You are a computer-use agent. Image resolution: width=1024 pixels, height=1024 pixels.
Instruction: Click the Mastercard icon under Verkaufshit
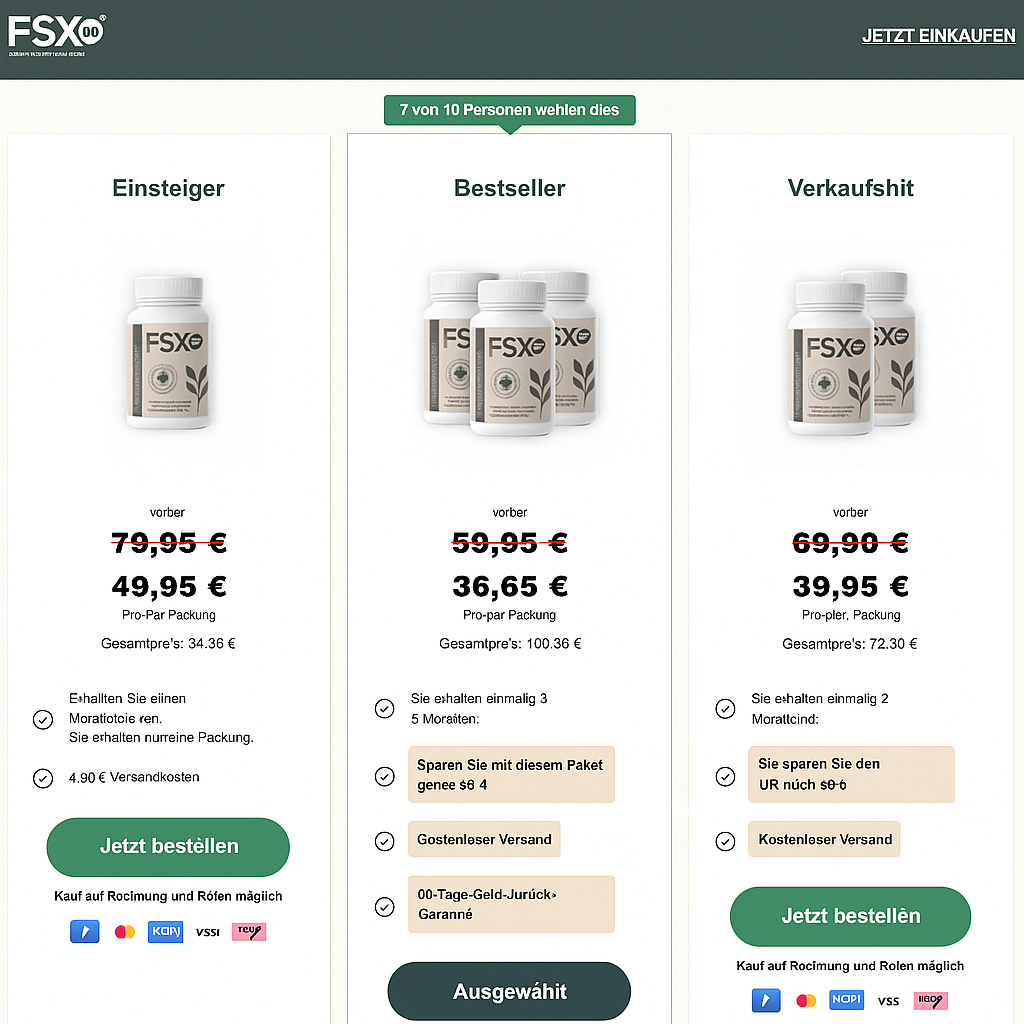coord(806,1000)
